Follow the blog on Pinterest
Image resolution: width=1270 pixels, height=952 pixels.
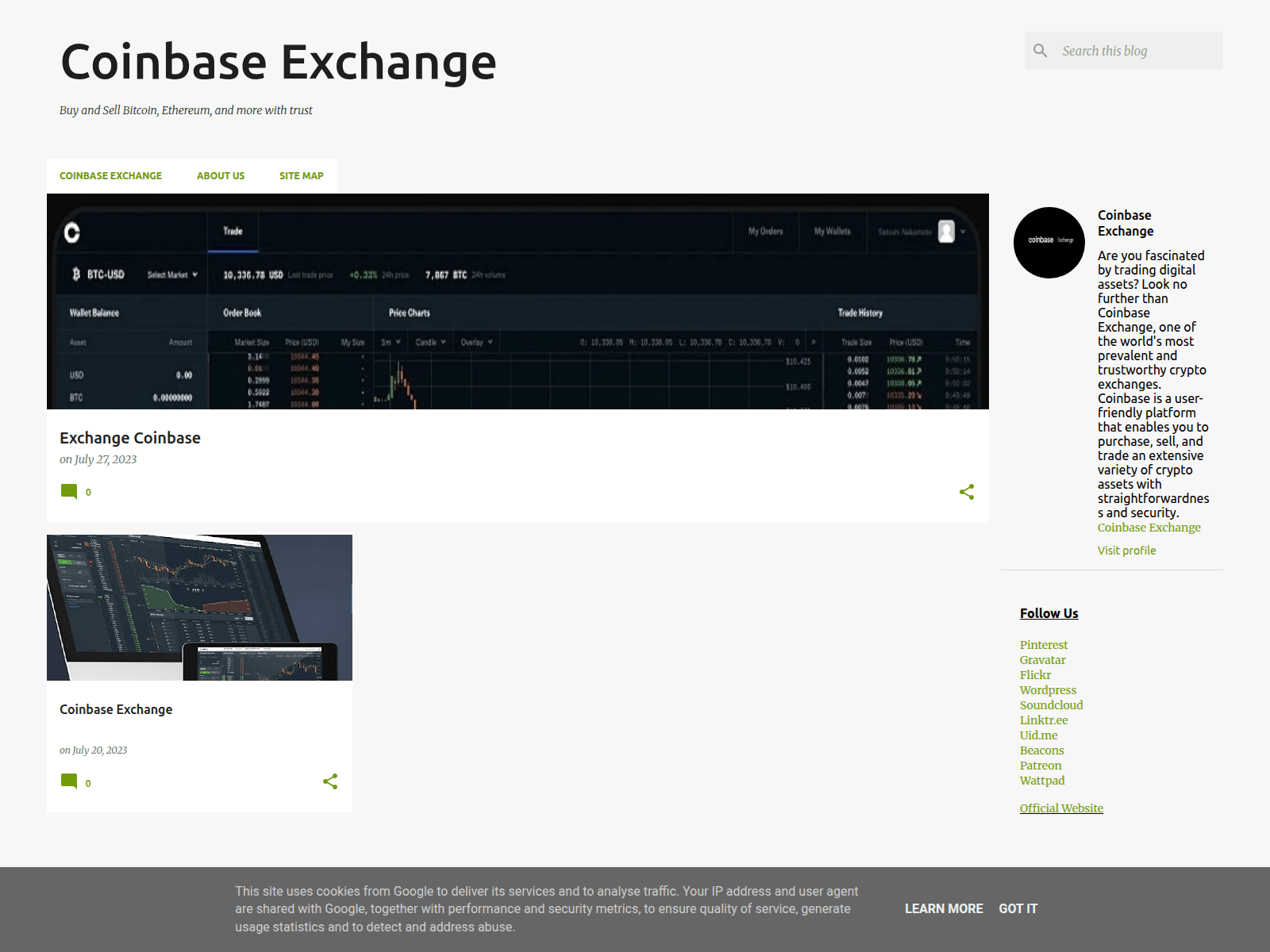[1044, 644]
